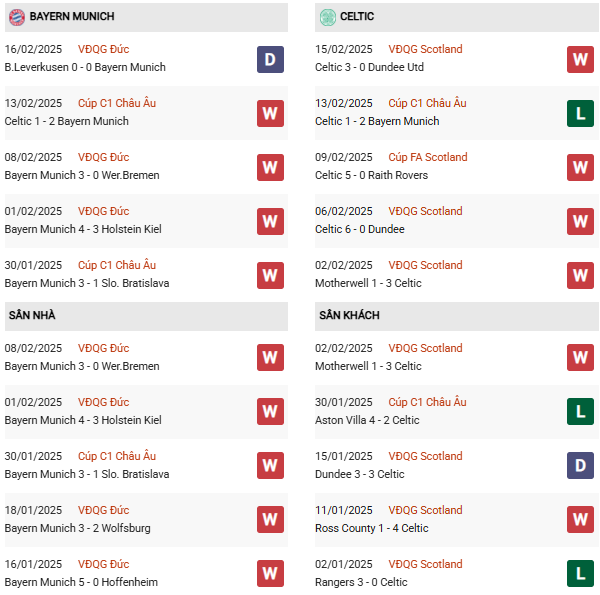Click the Bayern Munich 4-3 Holstein Kiel result in the top form list
Screen dimensions: 600x595
pos(83,229)
